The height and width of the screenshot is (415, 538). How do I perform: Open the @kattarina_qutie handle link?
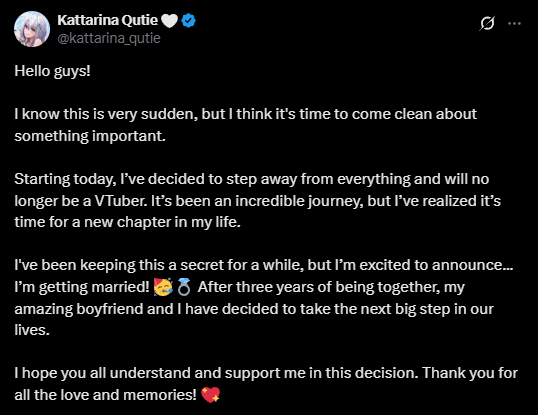click(x=109, y=38)
